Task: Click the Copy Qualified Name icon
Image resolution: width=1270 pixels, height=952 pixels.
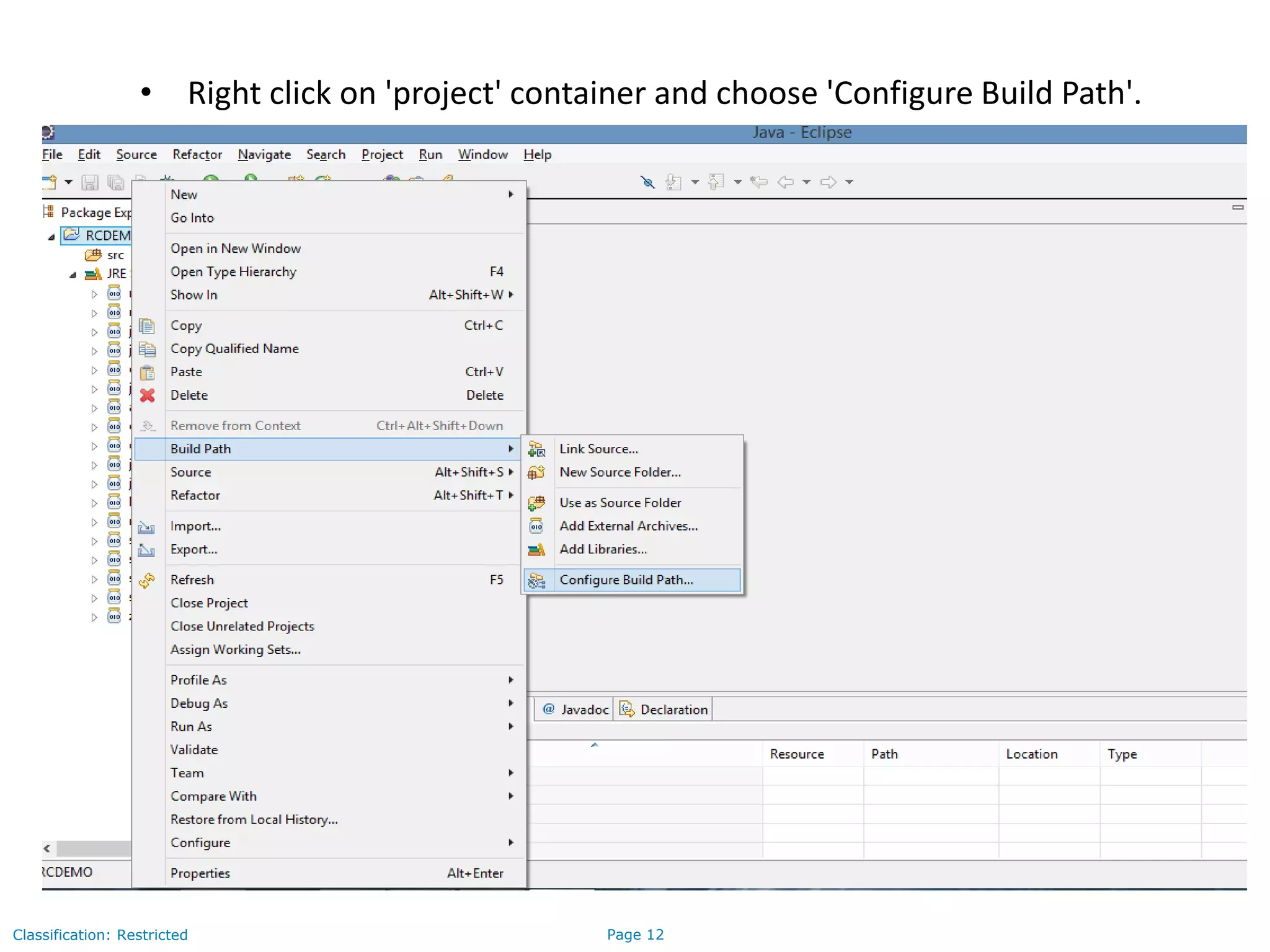Action: 147,349
